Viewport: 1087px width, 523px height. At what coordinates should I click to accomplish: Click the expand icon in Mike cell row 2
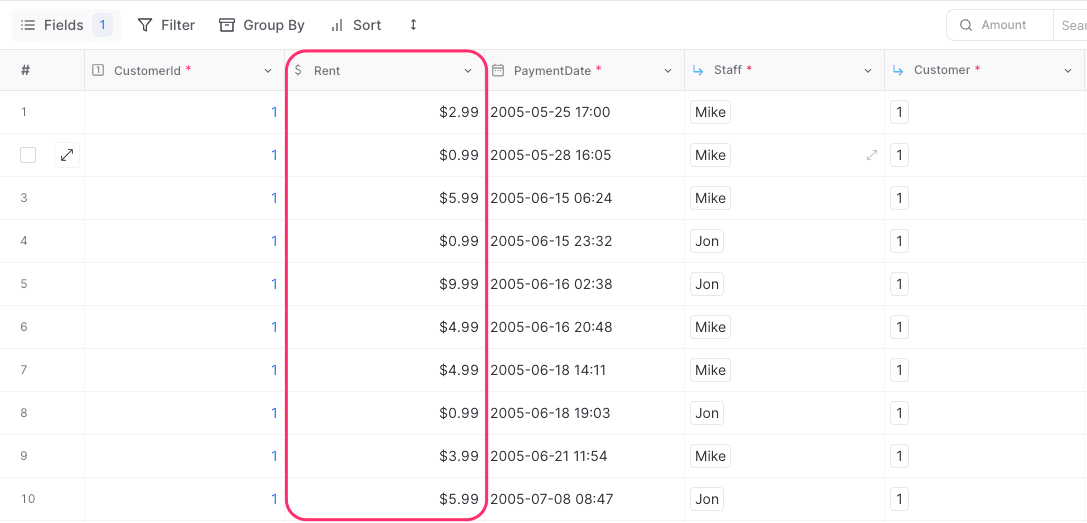point(871,155)
